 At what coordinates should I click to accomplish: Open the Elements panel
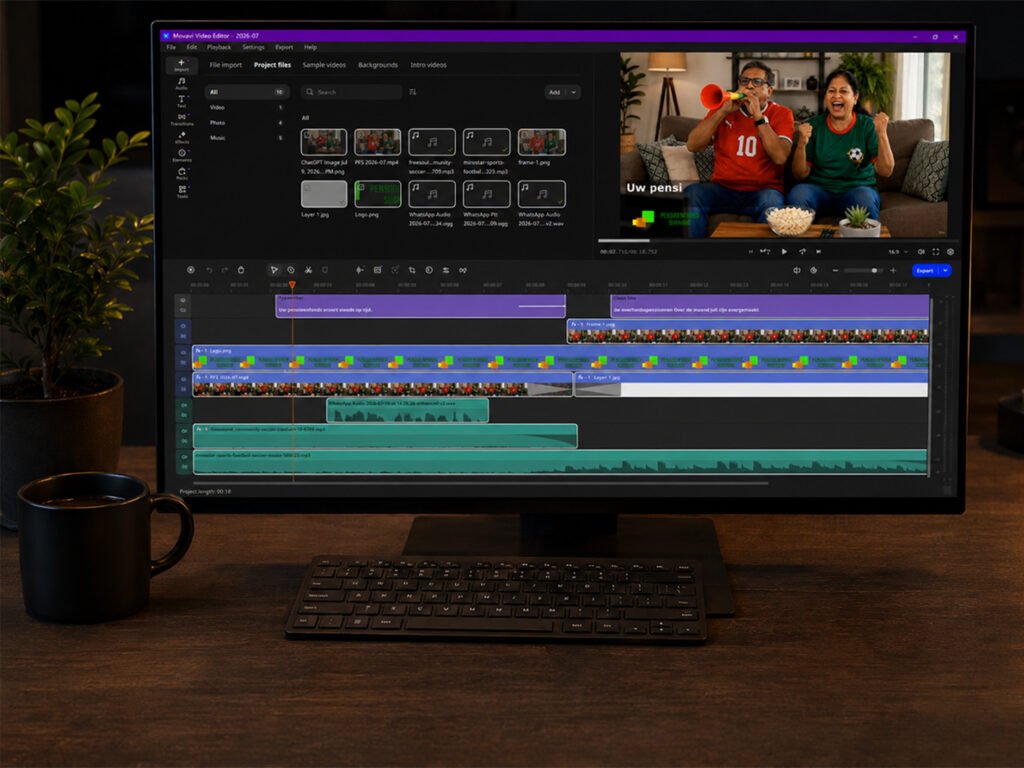(182, 155)
